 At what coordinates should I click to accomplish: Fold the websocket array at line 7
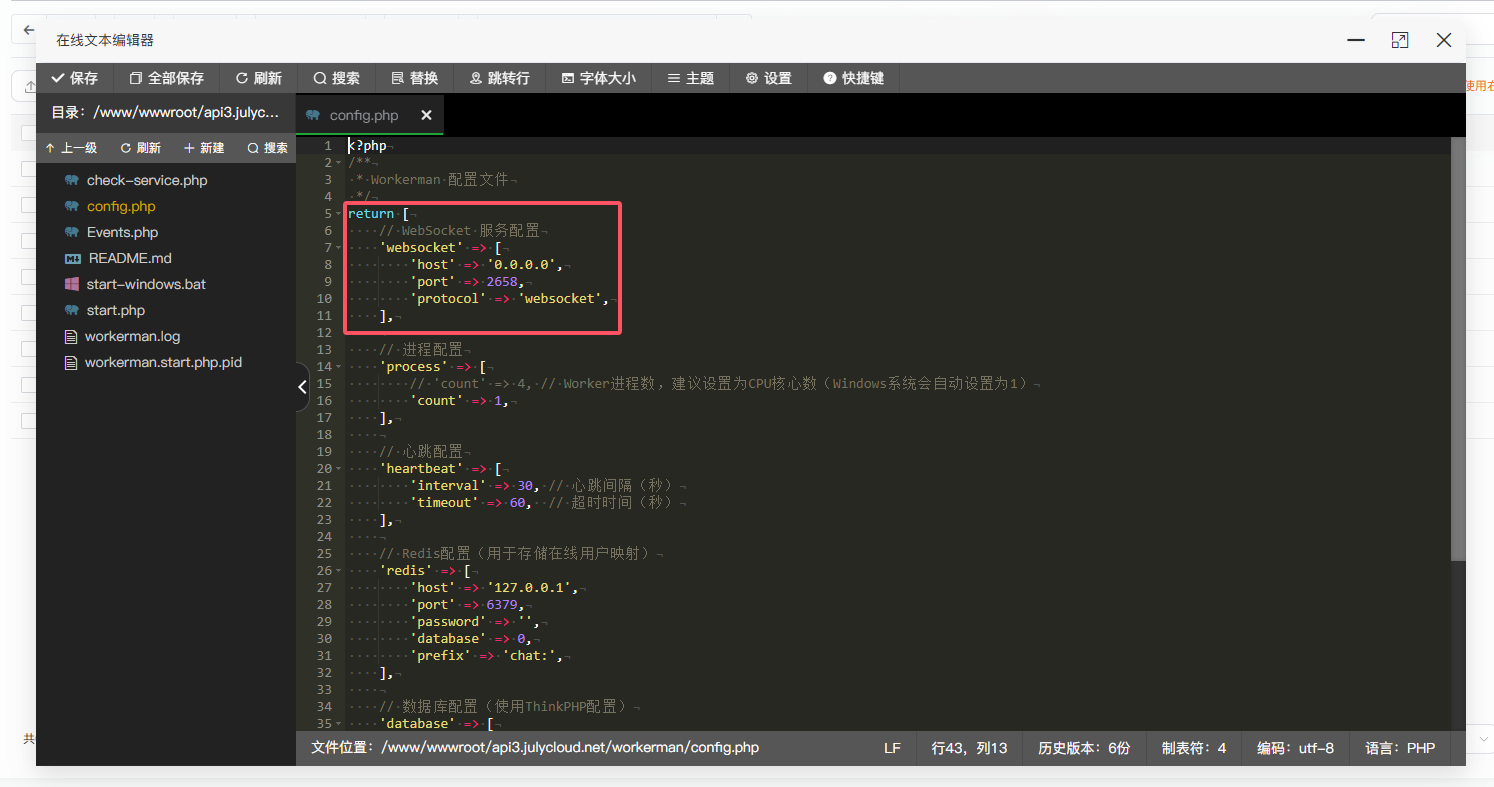click(340, 248)
